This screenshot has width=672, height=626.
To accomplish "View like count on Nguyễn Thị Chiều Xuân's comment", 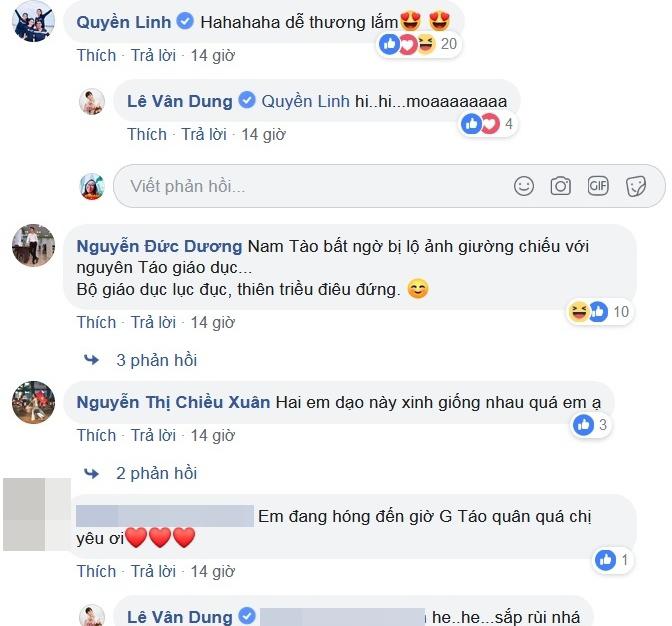I will click(x=591, y=425).
